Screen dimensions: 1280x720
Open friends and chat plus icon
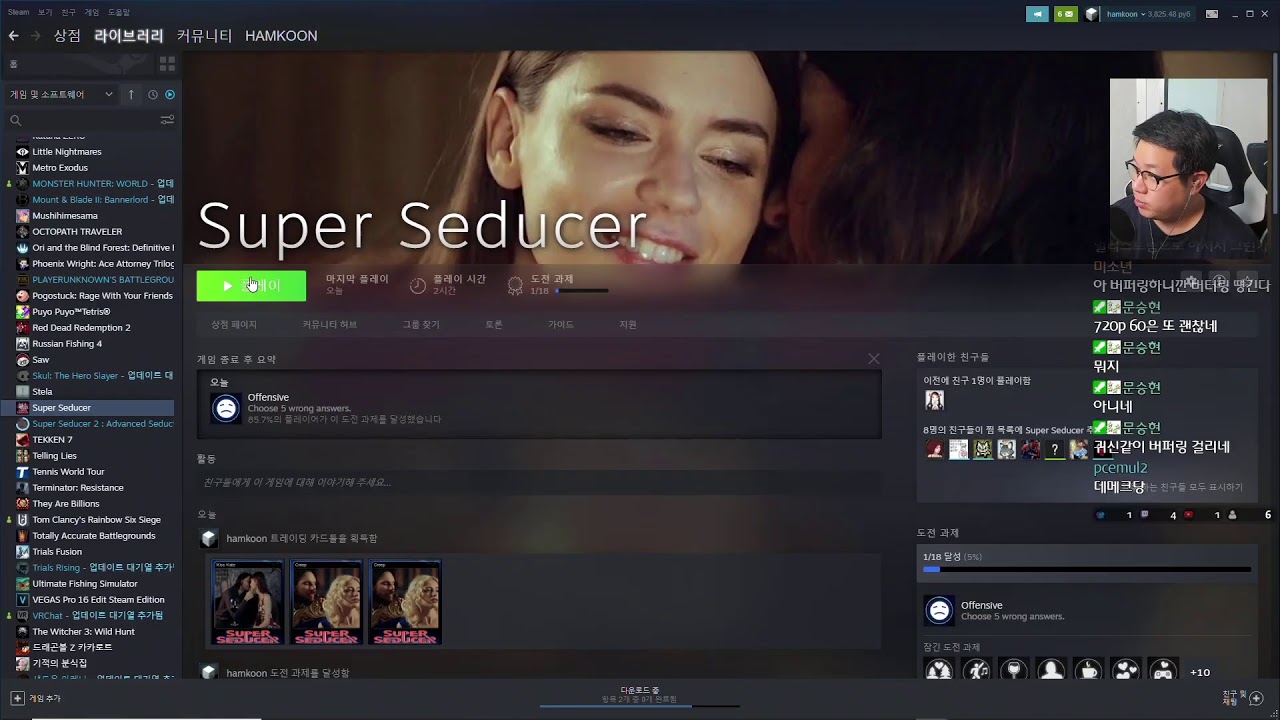(1256, 698)
